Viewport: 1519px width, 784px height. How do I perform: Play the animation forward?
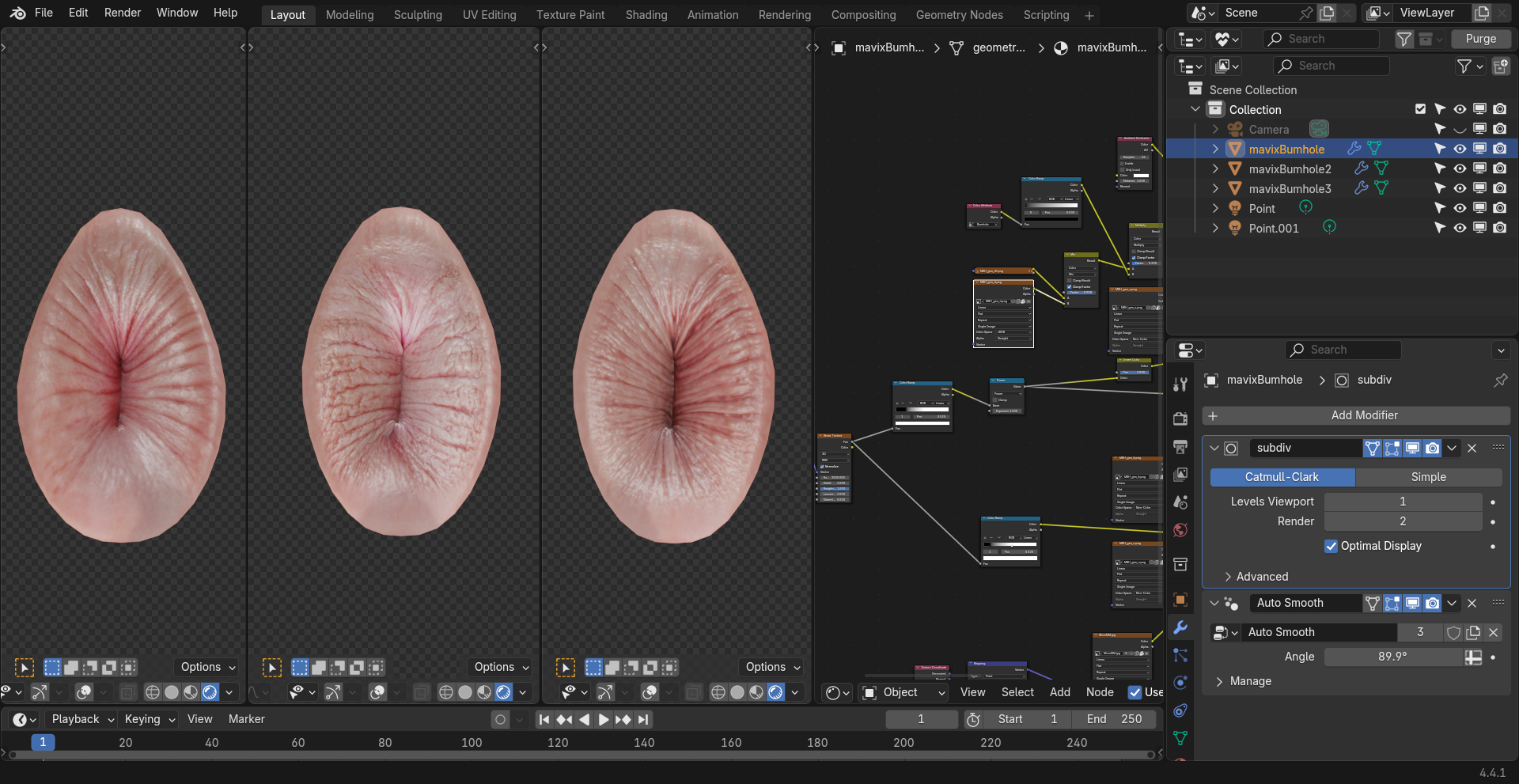point(604,719)
